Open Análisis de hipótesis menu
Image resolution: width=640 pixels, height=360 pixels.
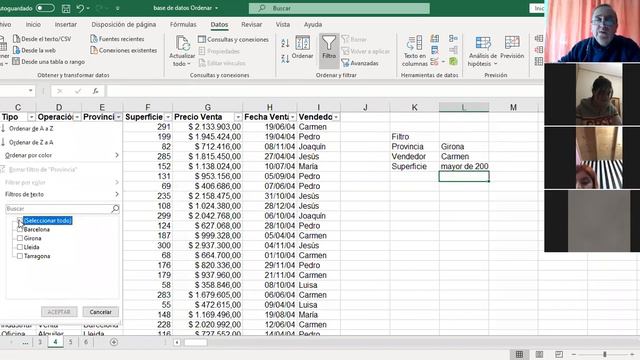(x=483, y=51)
